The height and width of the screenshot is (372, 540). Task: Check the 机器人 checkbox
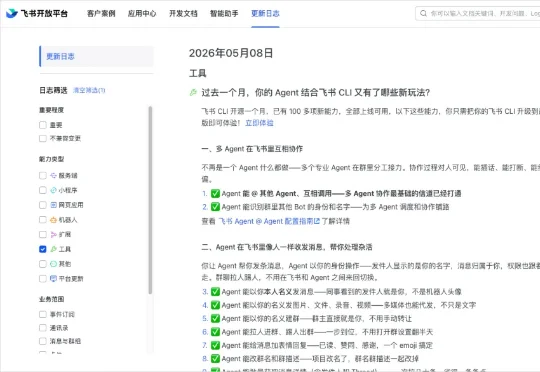pyautogui.click(x=43, y=220)
